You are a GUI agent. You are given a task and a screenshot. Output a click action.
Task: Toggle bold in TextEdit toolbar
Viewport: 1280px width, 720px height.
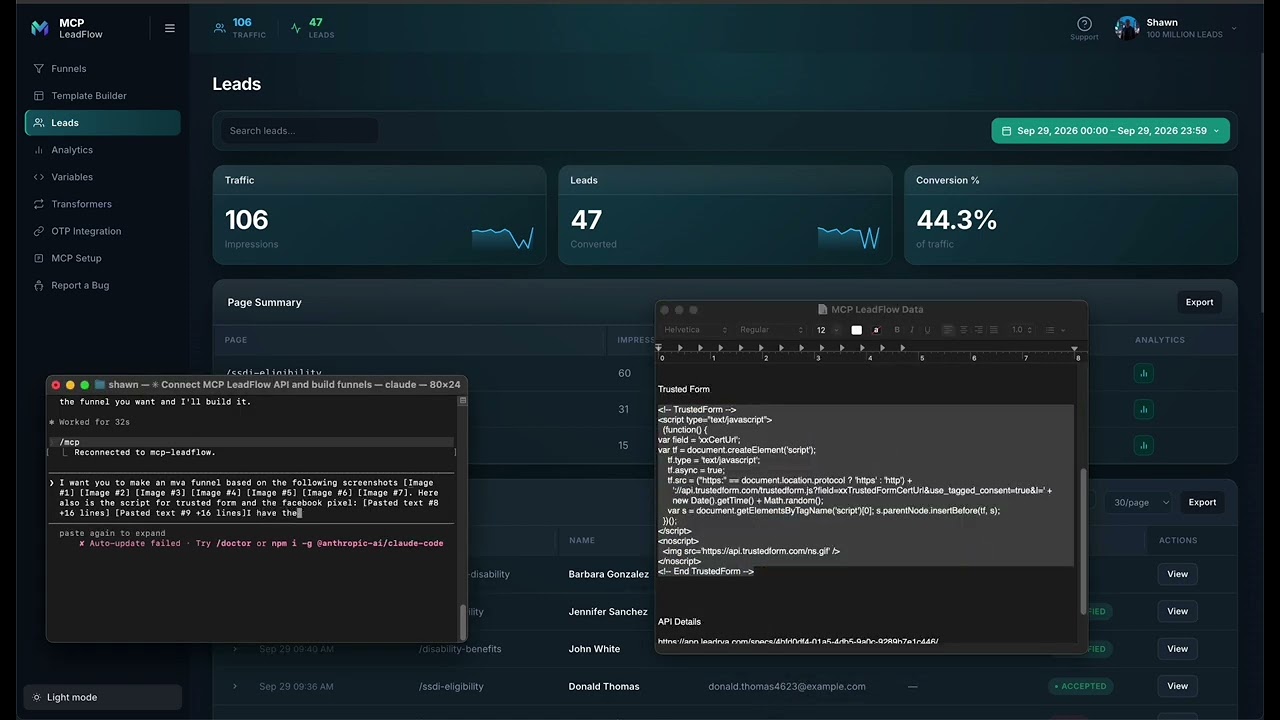(897, 330)
